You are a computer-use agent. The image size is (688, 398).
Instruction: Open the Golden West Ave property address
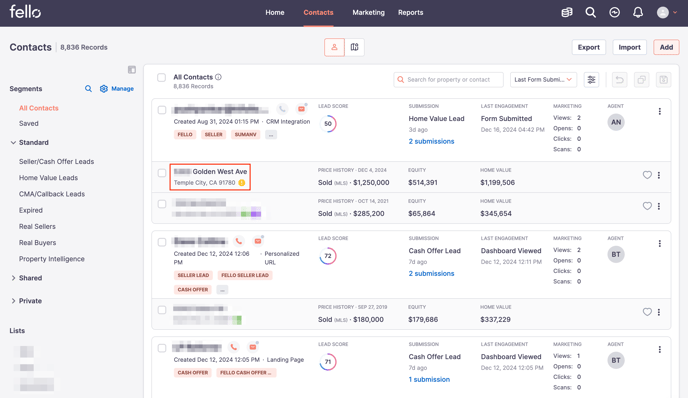(211, 172)
